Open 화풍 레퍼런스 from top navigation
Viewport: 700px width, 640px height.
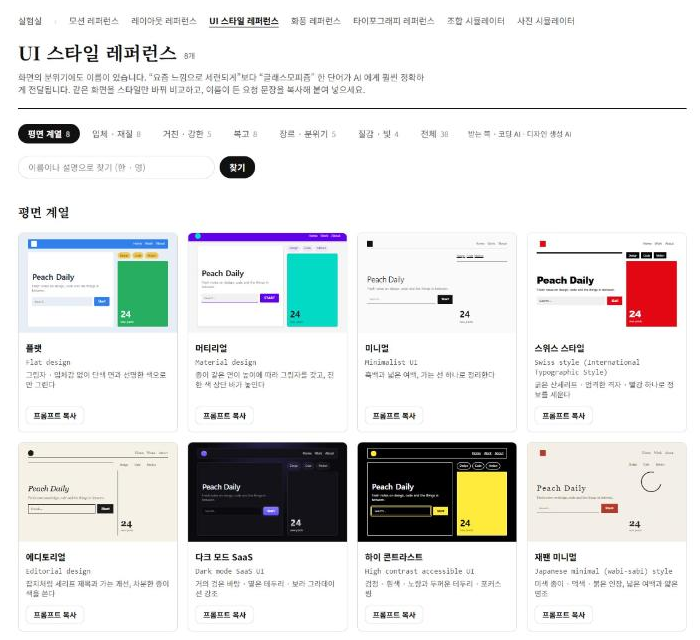tap(316, 21)
